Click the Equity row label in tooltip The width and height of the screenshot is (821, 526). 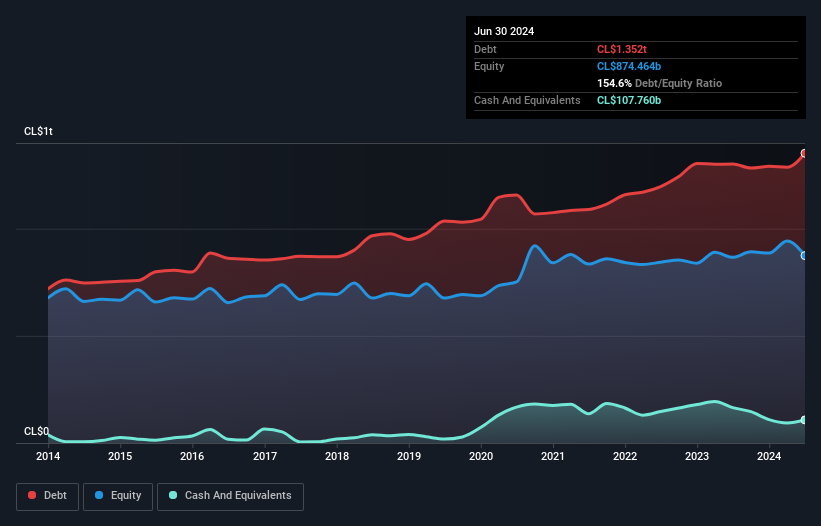pyautogui.click(x=489, y=66)
